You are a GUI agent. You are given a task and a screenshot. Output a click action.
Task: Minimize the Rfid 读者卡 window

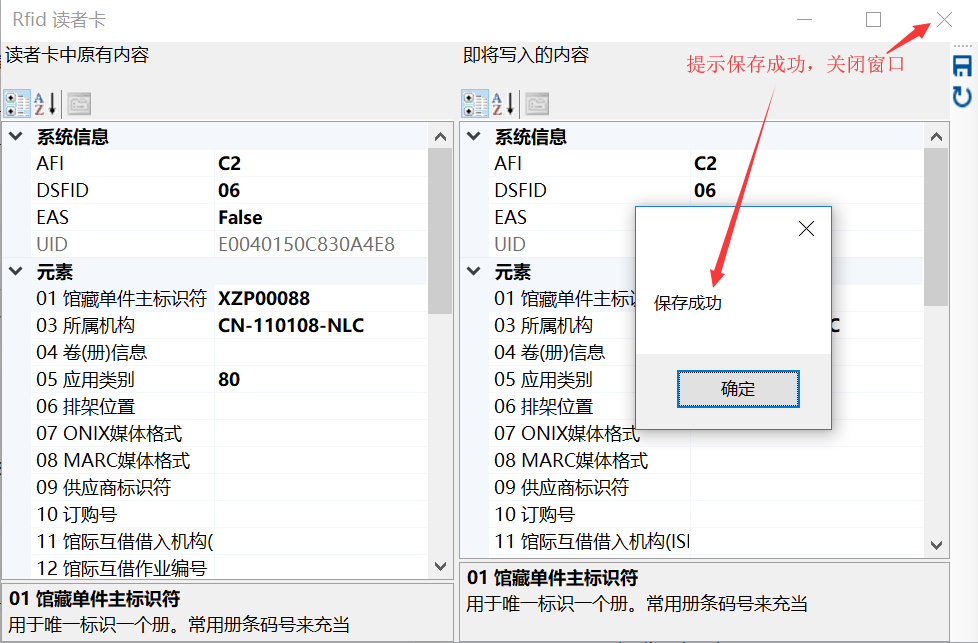(805, 19)
